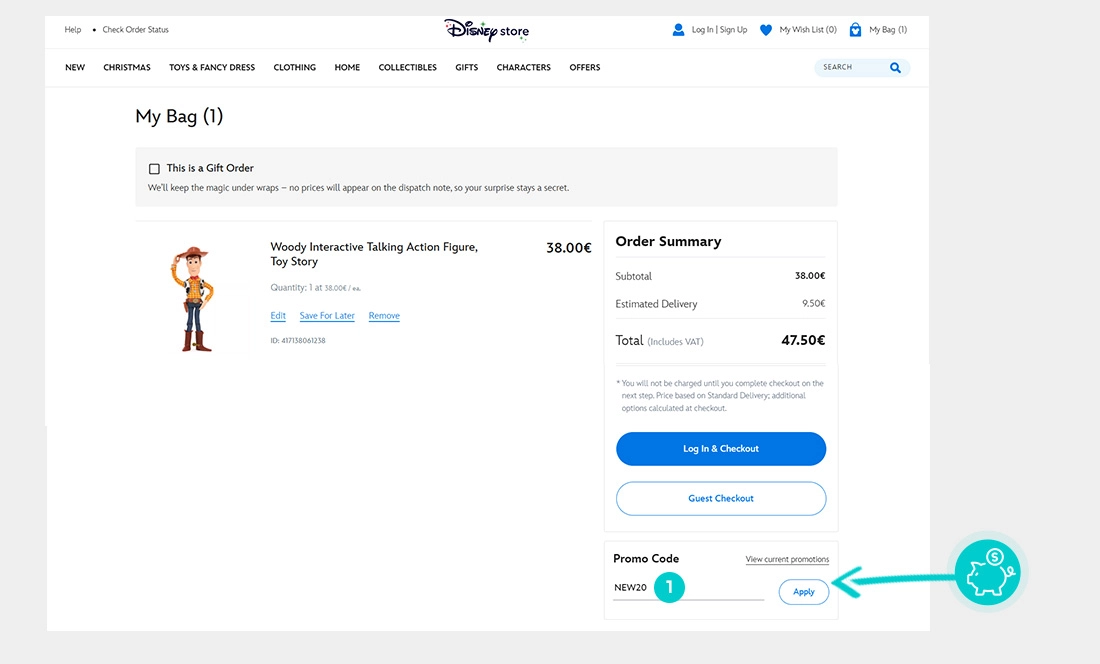Click the Woody product thumbnail
The height and width of the screenshot is (664, 1100).
196,296
